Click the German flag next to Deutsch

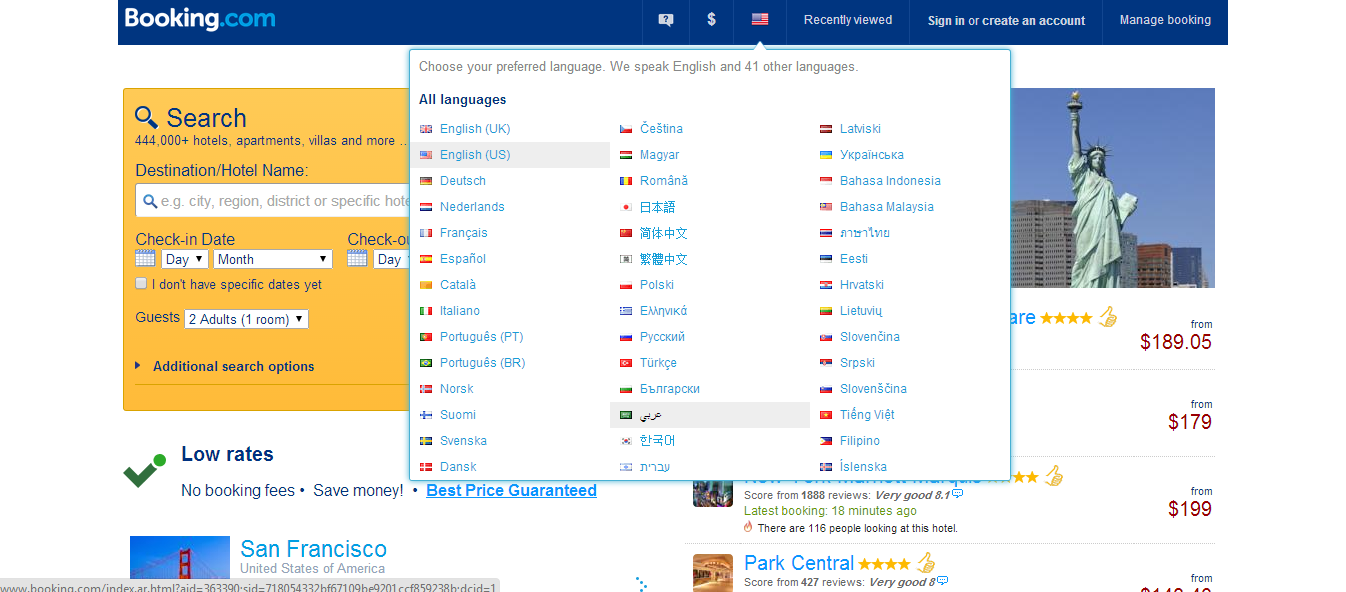426,181
